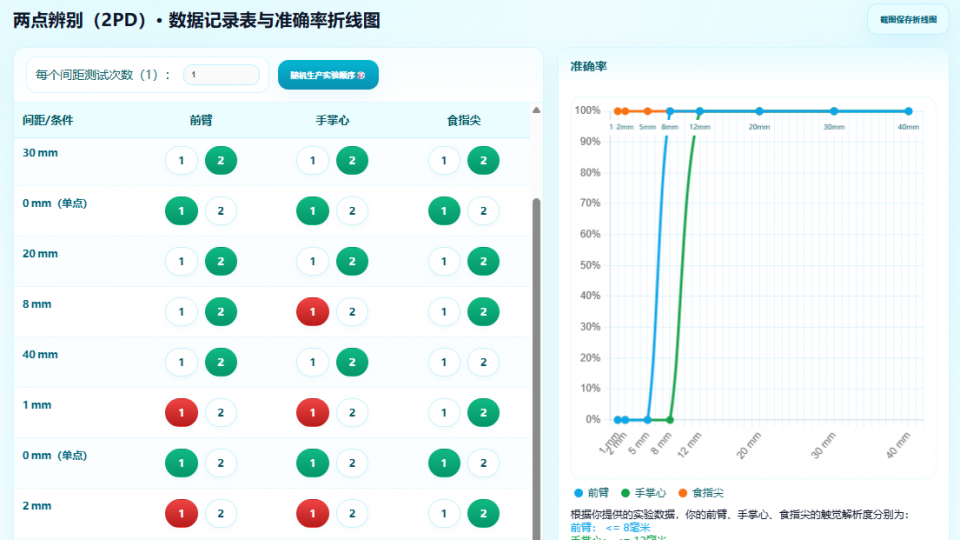Image resolution: width=960 pixels, height=540 pixels.
Task: Click the table scrollbar up arrow
Action: [x=536, y=110]
